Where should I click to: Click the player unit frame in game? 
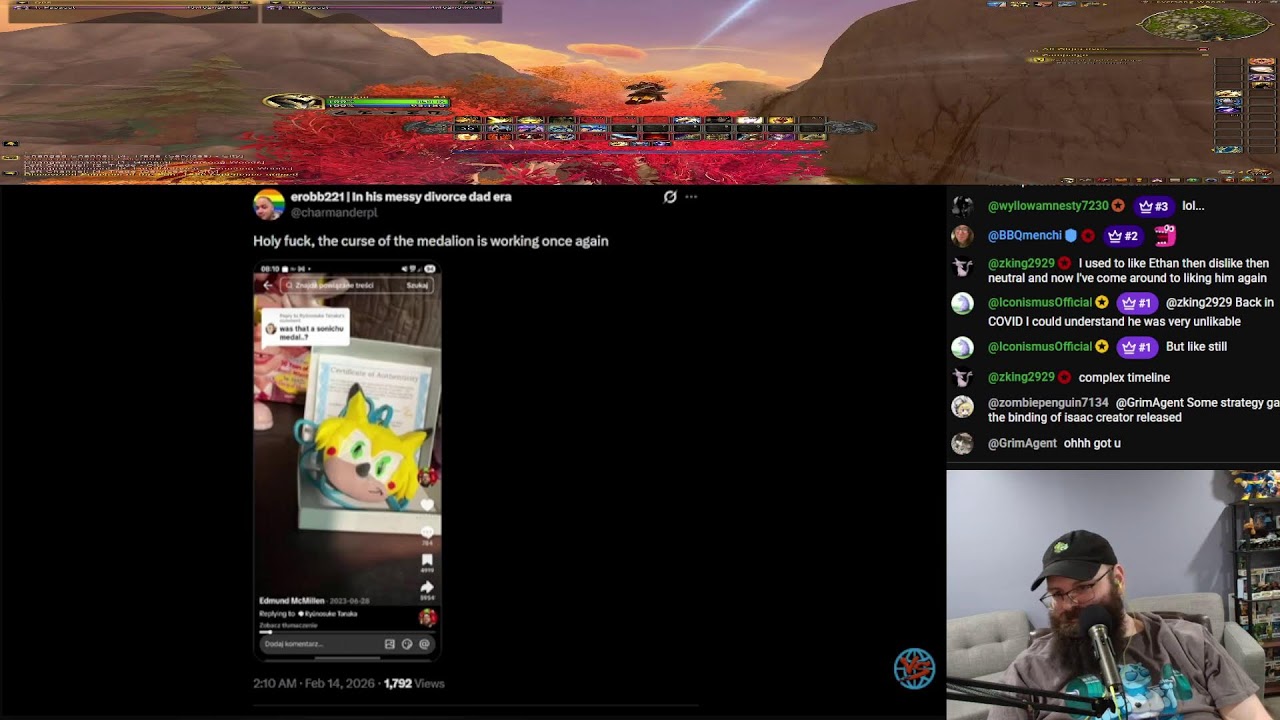click(x=356, y=102)
